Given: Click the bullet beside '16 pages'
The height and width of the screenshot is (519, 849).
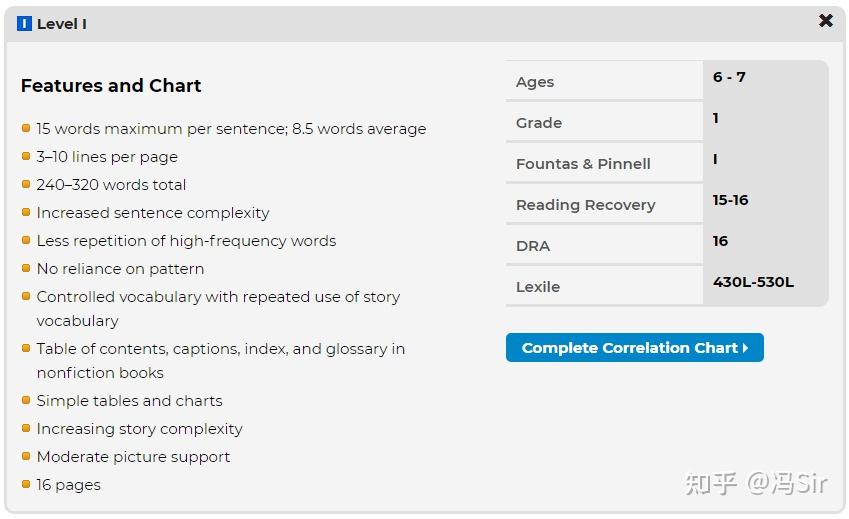Looking at the screenshot, I should [x=26, y=484].
